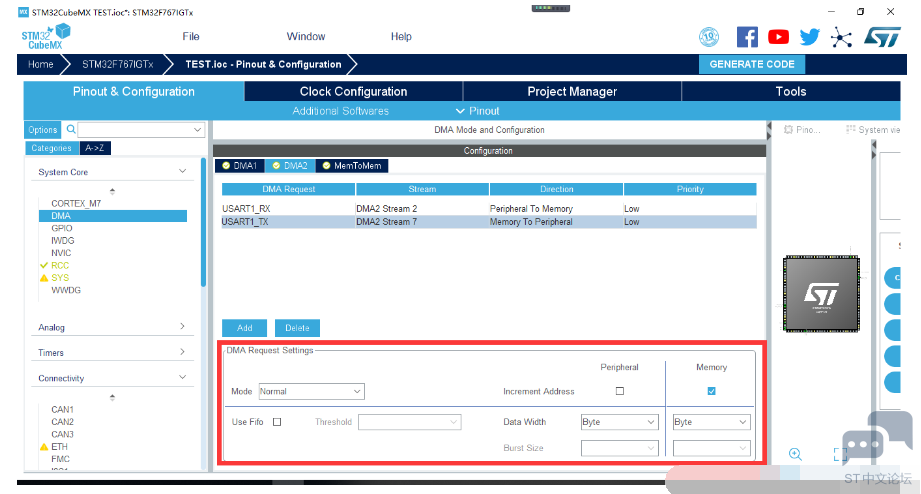
Task: Click the STM32CubeMX logo
Action: (x=46, y=36)
